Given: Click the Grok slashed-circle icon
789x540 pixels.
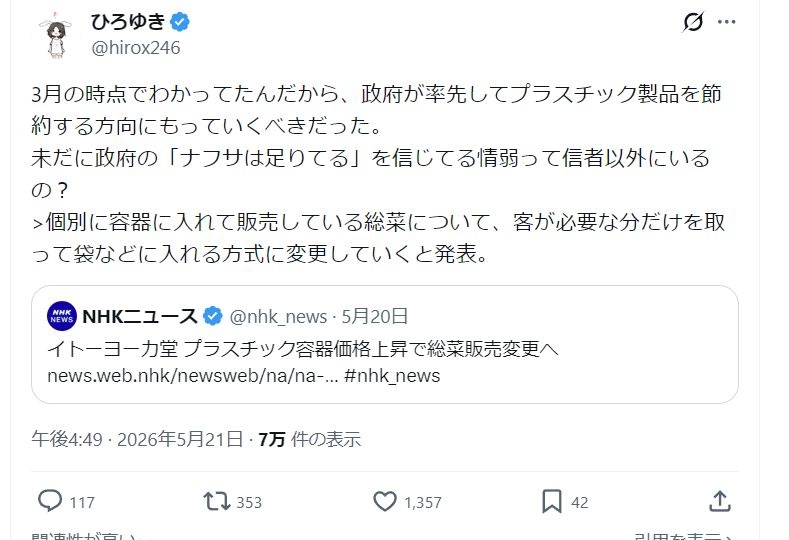Looking at the screenshot, I should (x=693, y=22).
